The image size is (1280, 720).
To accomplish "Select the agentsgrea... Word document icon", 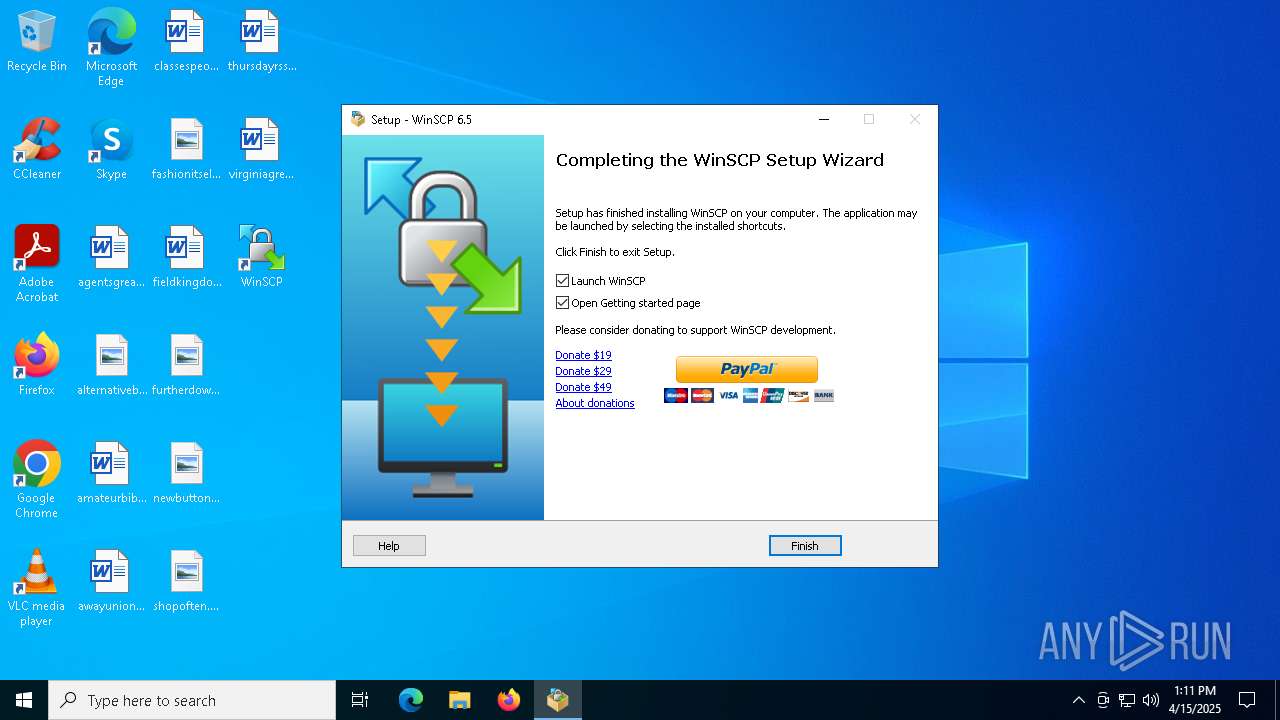I will pyautogui.click(x=111, y=258).
